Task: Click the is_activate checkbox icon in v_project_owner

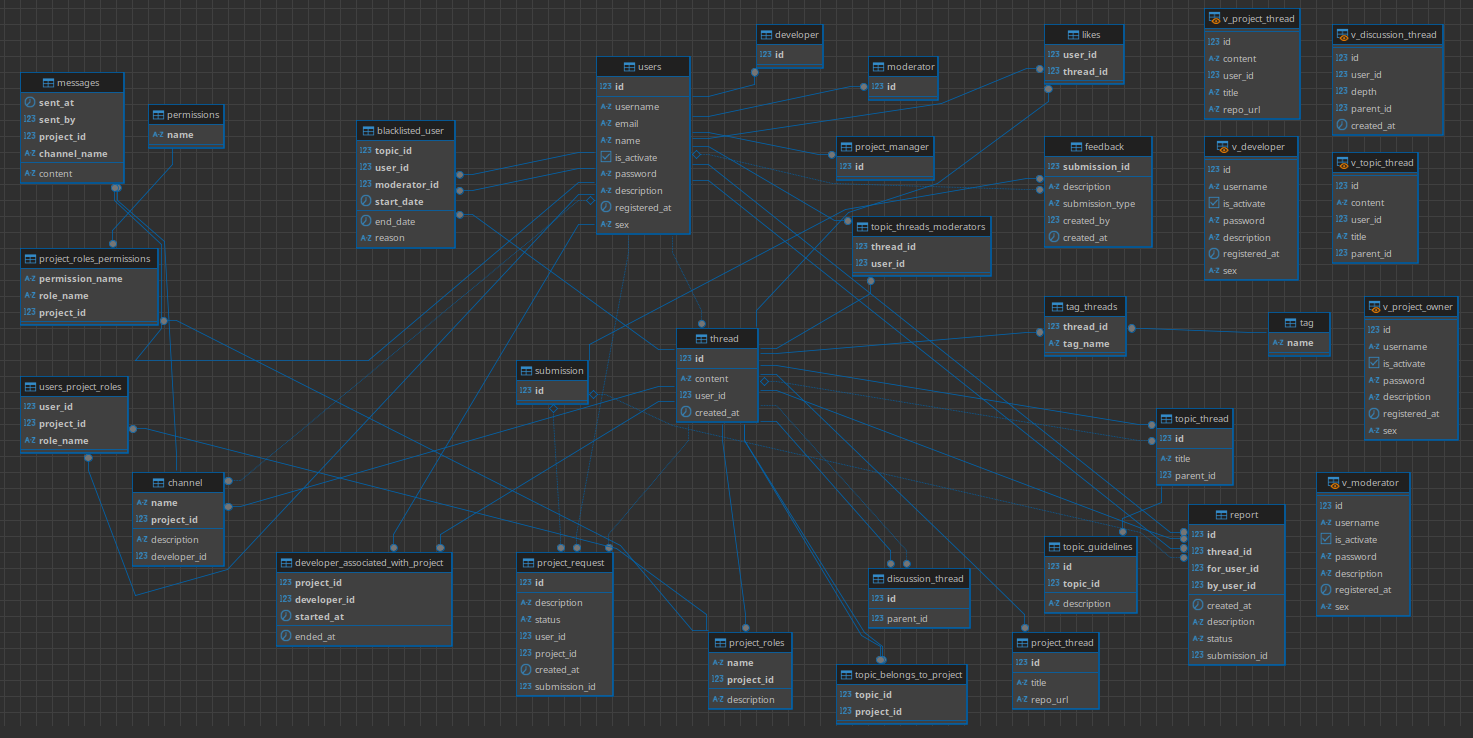Action: pyautogui.click(x=1373, y=364)
